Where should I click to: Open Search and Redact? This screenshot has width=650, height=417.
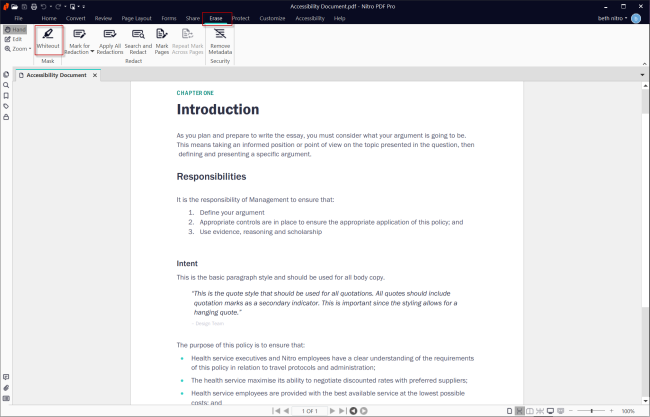pos(138,40)
